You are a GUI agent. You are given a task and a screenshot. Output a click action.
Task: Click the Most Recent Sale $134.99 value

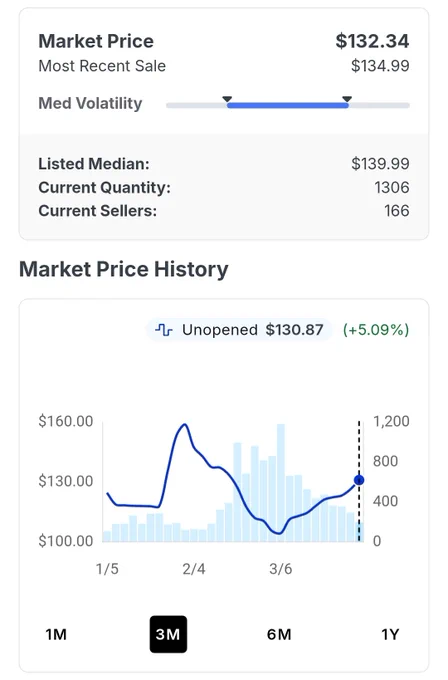[380, 66]
